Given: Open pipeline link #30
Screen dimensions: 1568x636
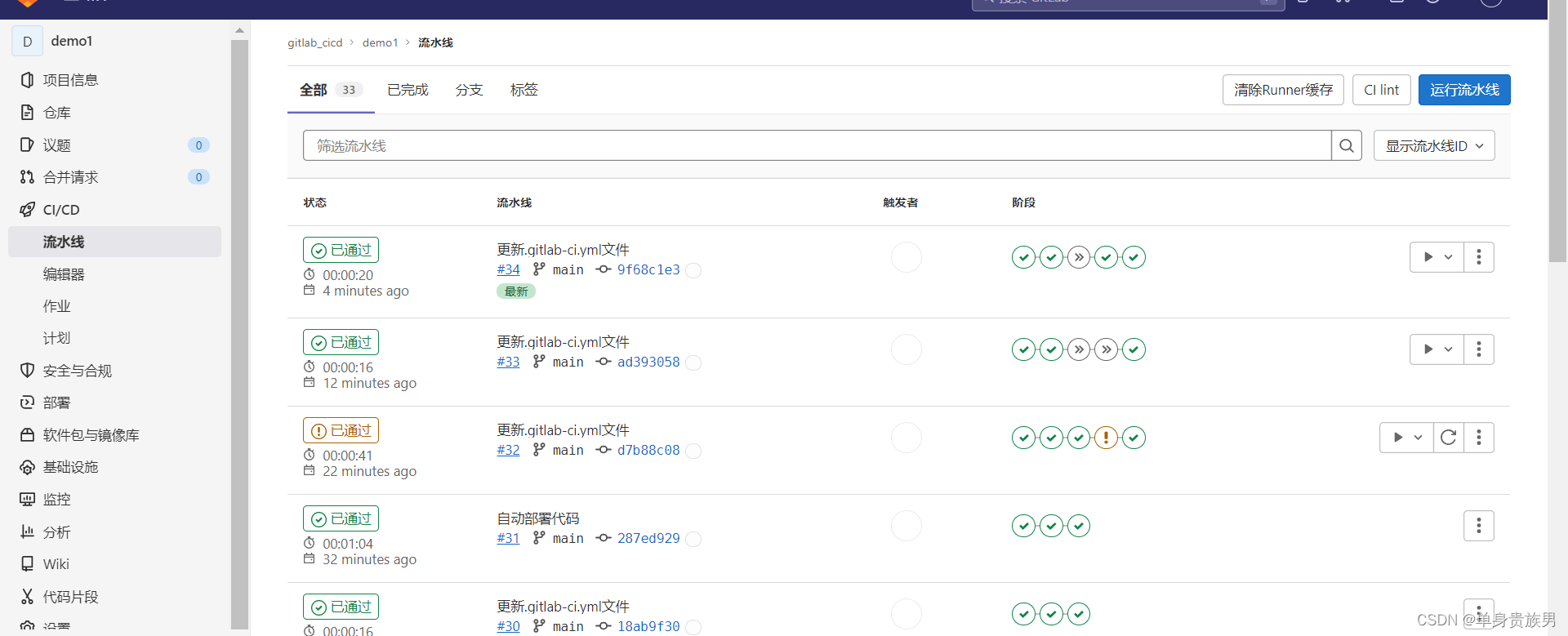Looking at the screenshot, I should (508, 626).
